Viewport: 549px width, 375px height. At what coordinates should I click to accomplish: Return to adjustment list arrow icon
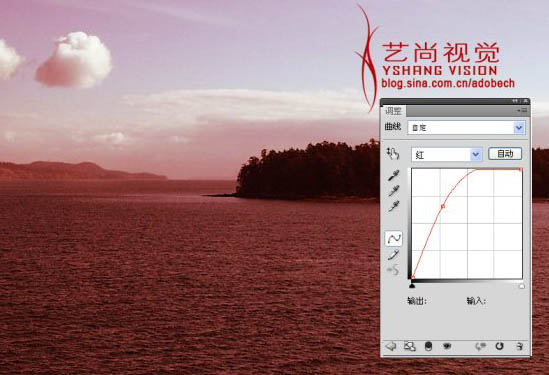click(391, 346)
